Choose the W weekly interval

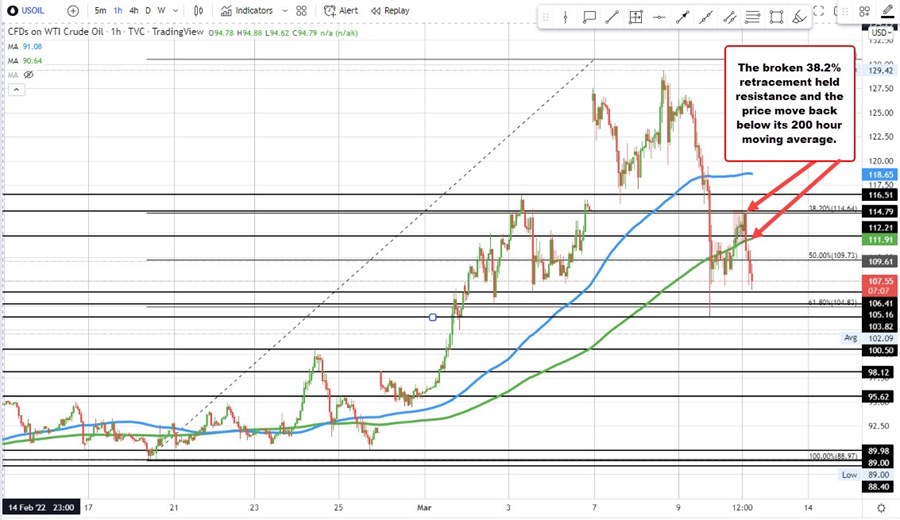[x=161, y=10]
